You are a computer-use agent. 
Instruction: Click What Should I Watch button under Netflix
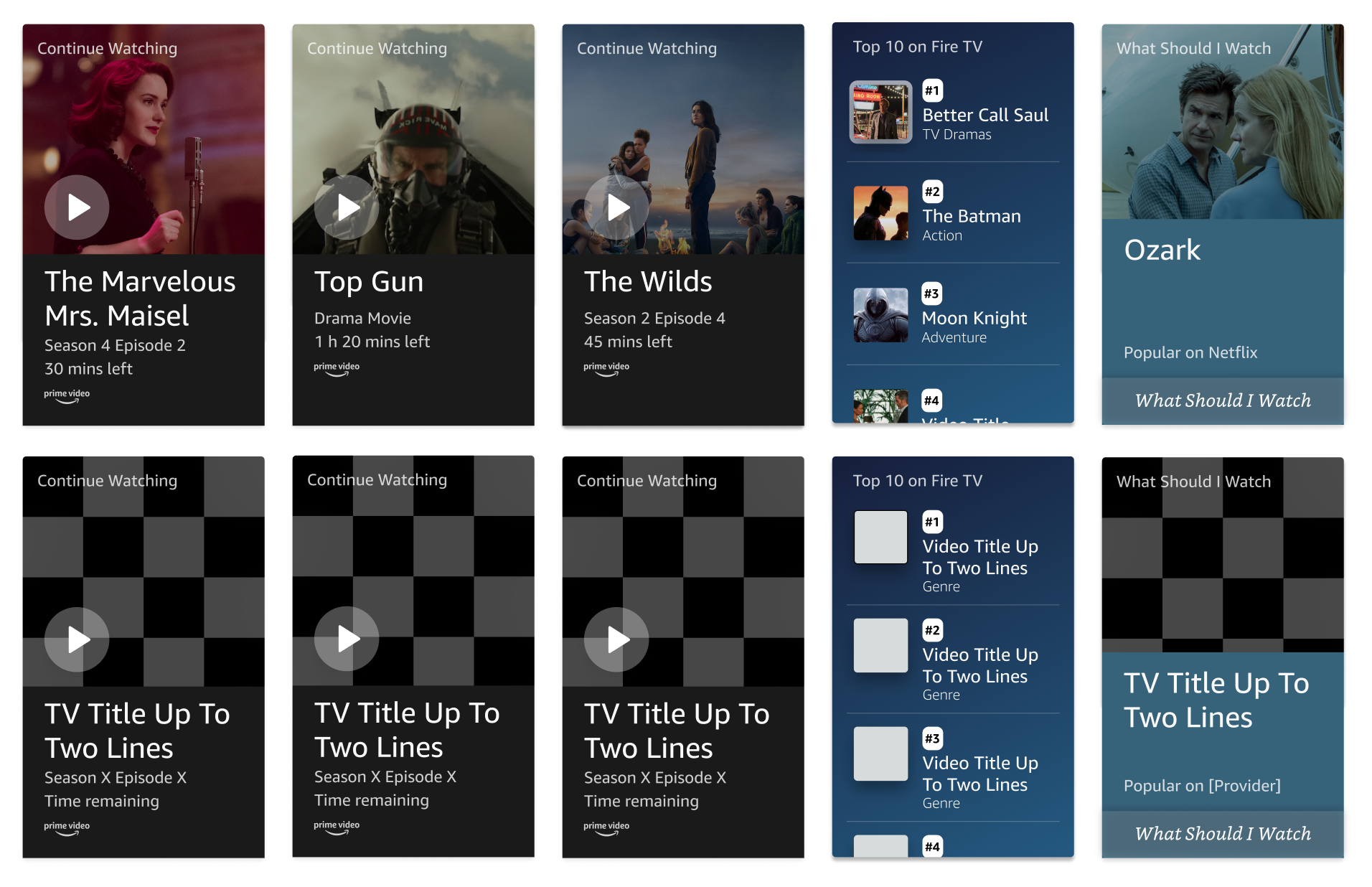click(1223, 401)
